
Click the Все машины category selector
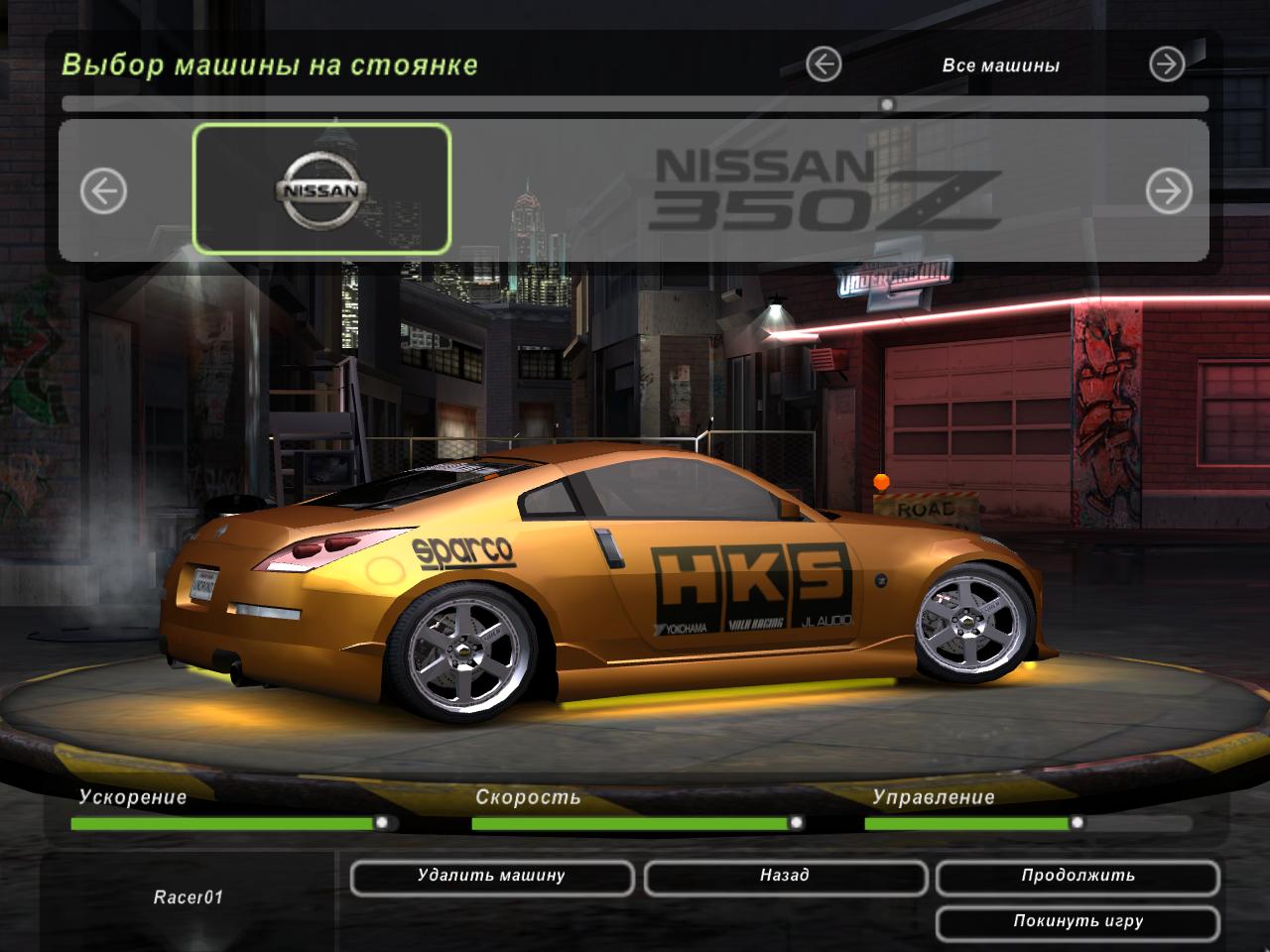click(x=1000, y=65)
